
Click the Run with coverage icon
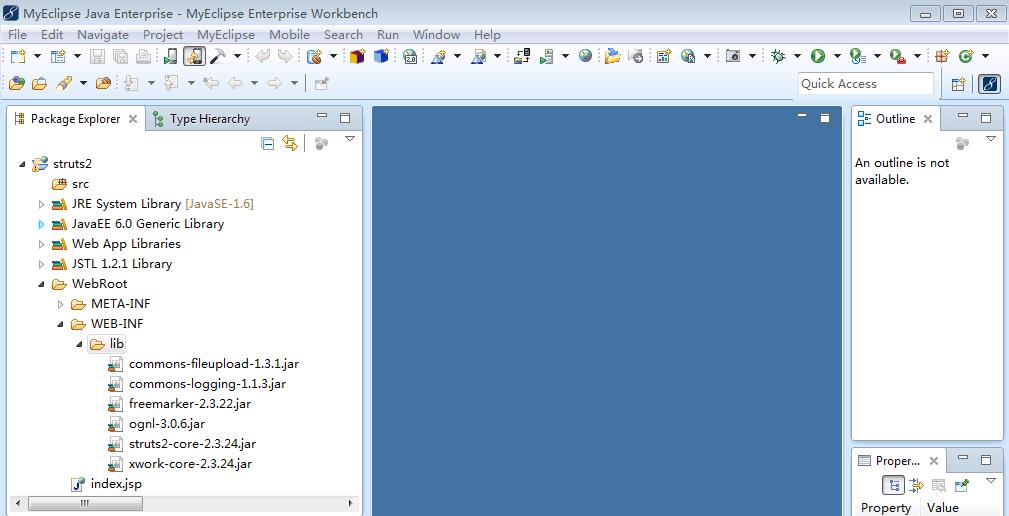tap(858, 57)
